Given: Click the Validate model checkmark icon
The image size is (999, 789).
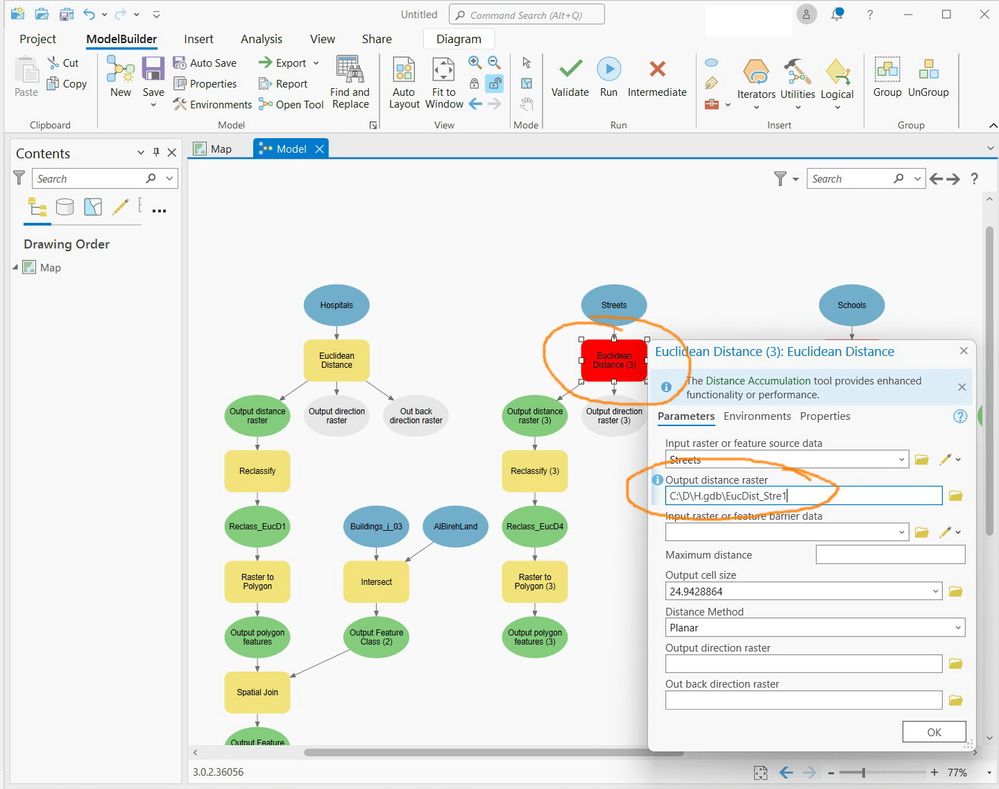Looking at the screenshot, I should (x=570, y=70).
